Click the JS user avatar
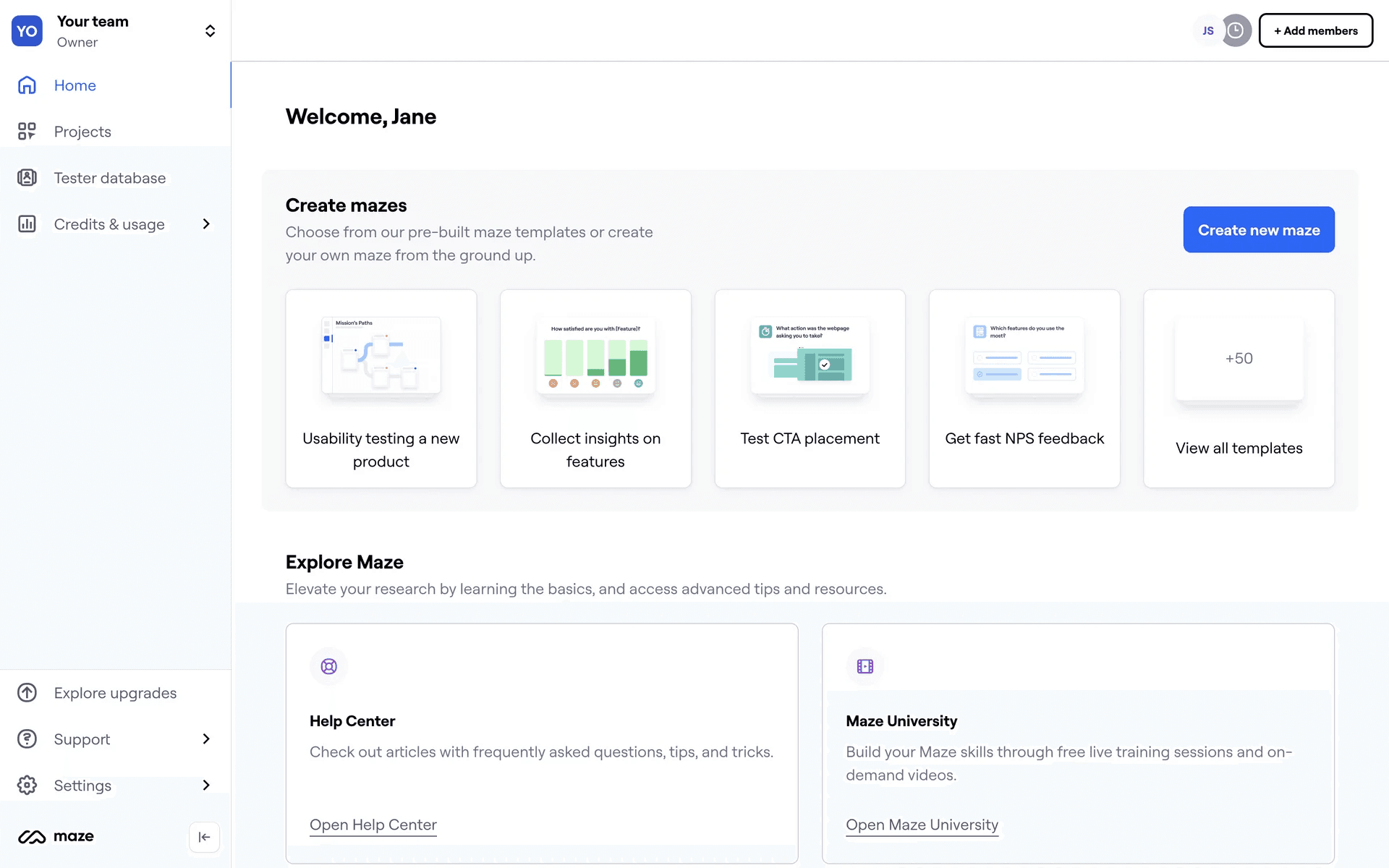 click(1207, 30)
